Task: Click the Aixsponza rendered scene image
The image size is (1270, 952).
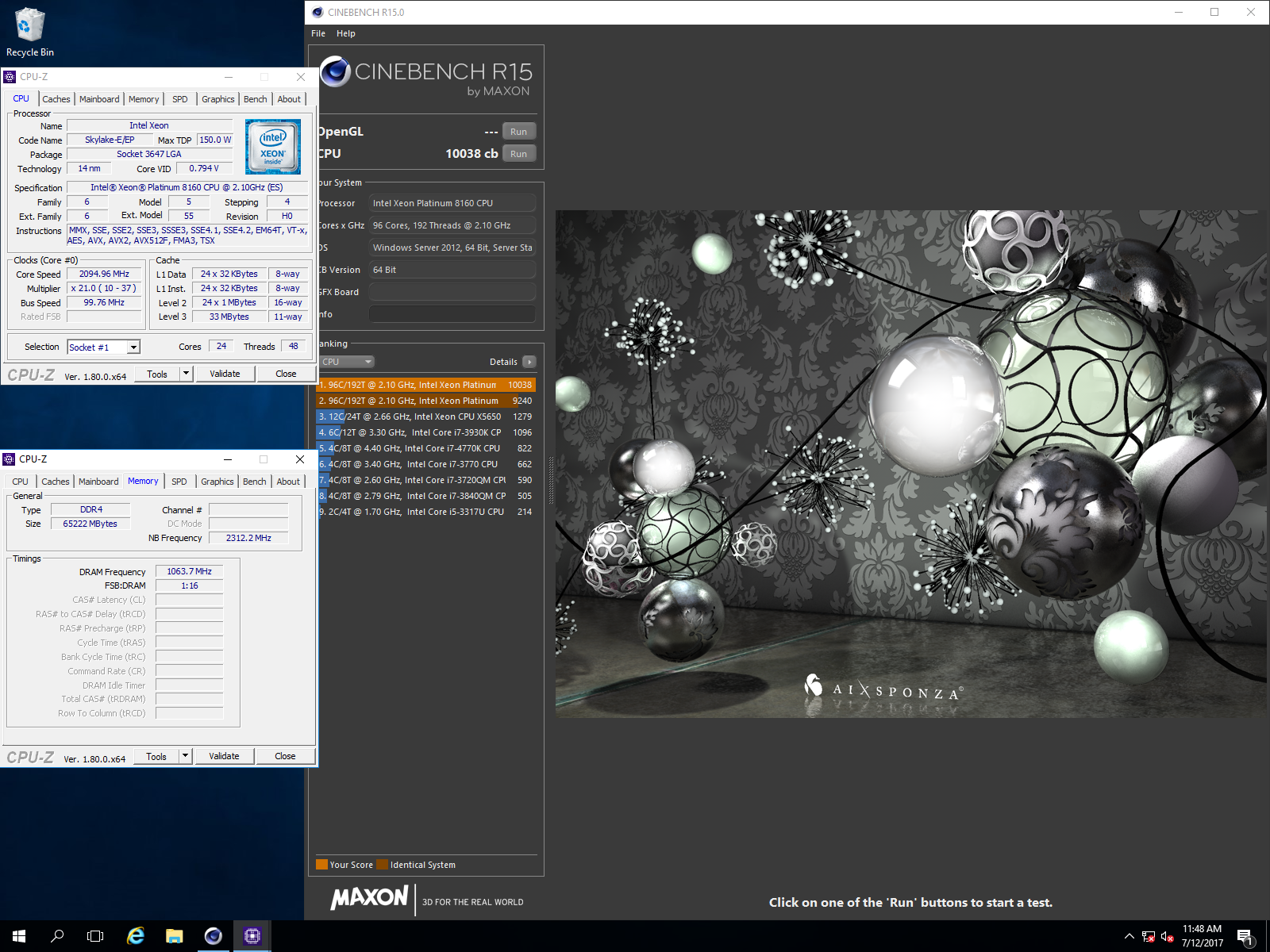Action: tap(910, 464)
